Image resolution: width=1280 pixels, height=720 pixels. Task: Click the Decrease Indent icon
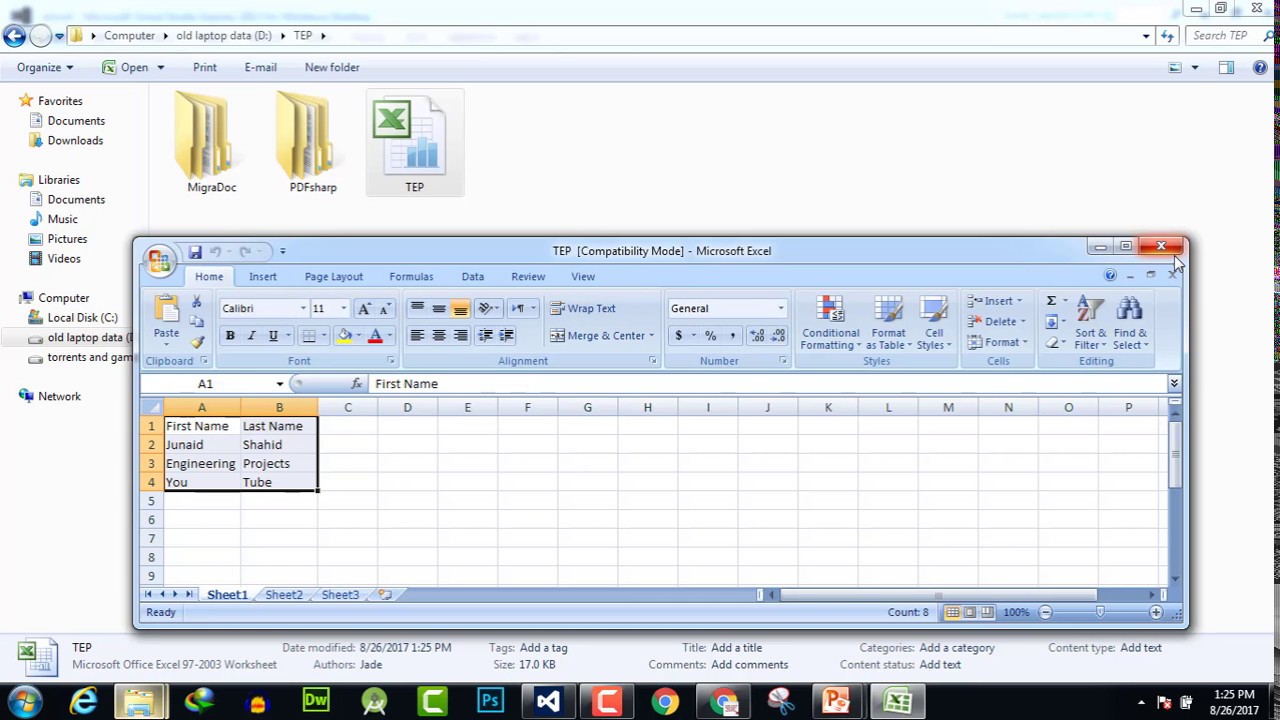pos(486,336)
